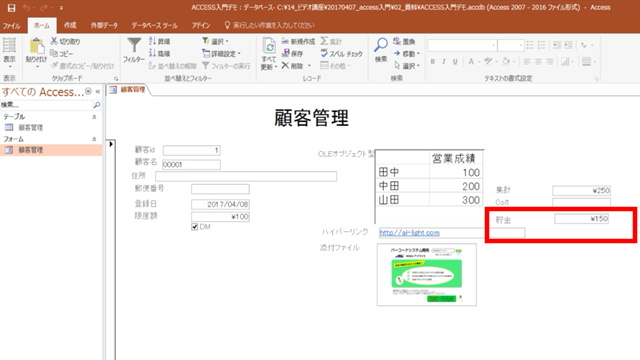Switch to データベース ツール tab
This screenshot has height=360, width=640.
tap(154, 25)
